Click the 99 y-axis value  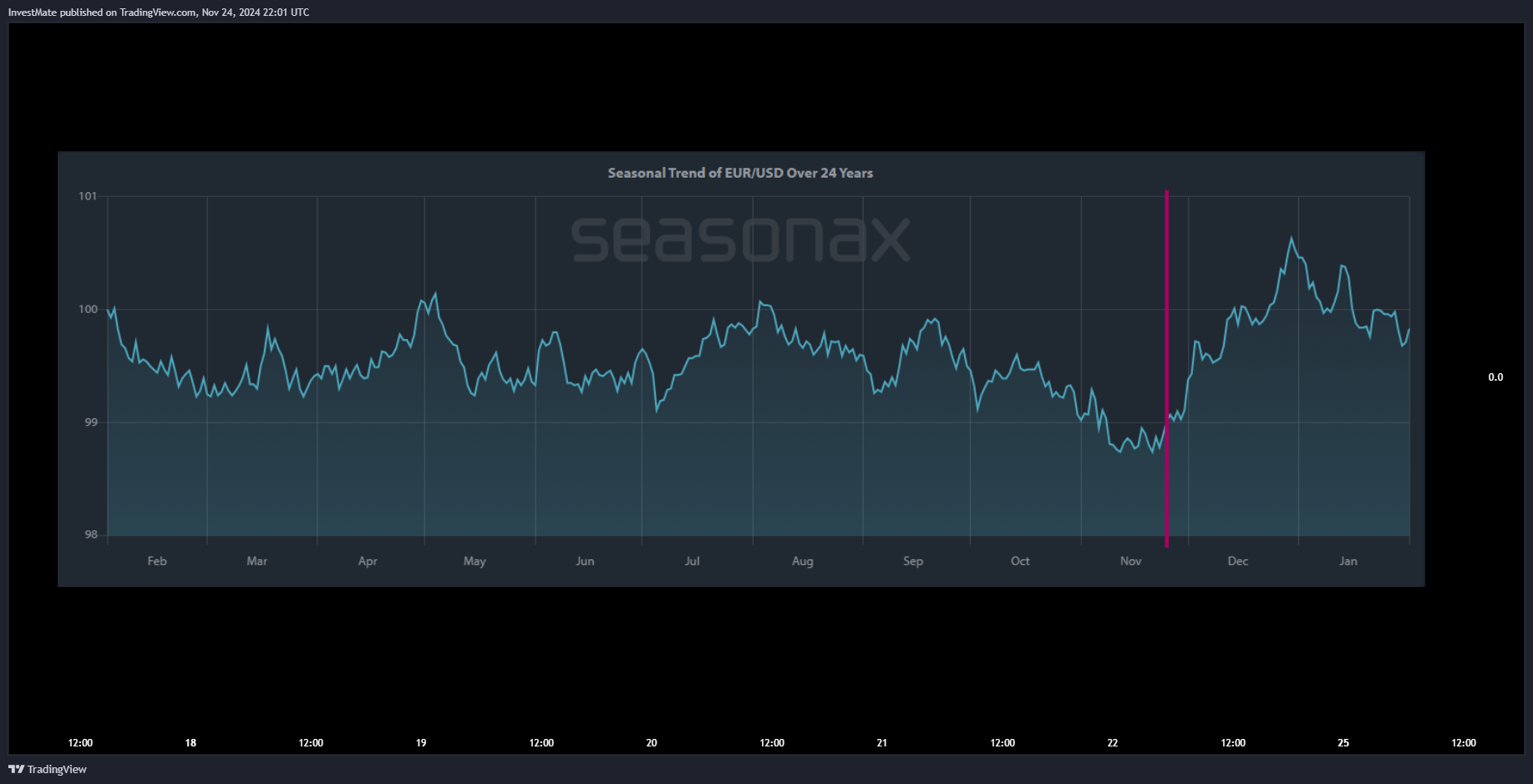coord(91,422)
